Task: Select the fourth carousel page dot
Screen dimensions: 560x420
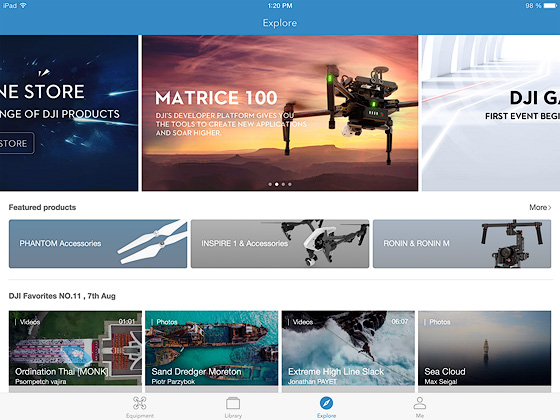Action: click(x=290, y=184)
